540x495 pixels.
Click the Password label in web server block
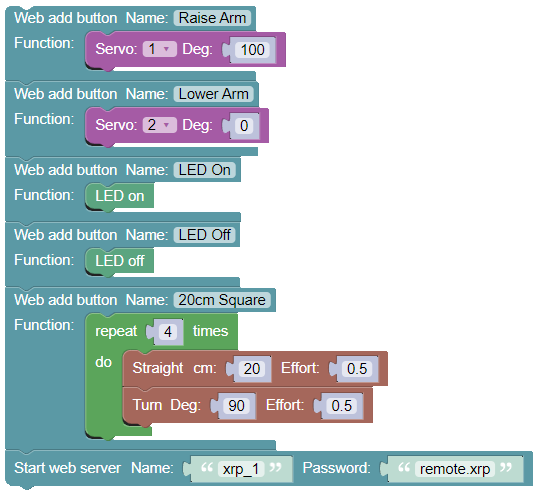[336, 468]
